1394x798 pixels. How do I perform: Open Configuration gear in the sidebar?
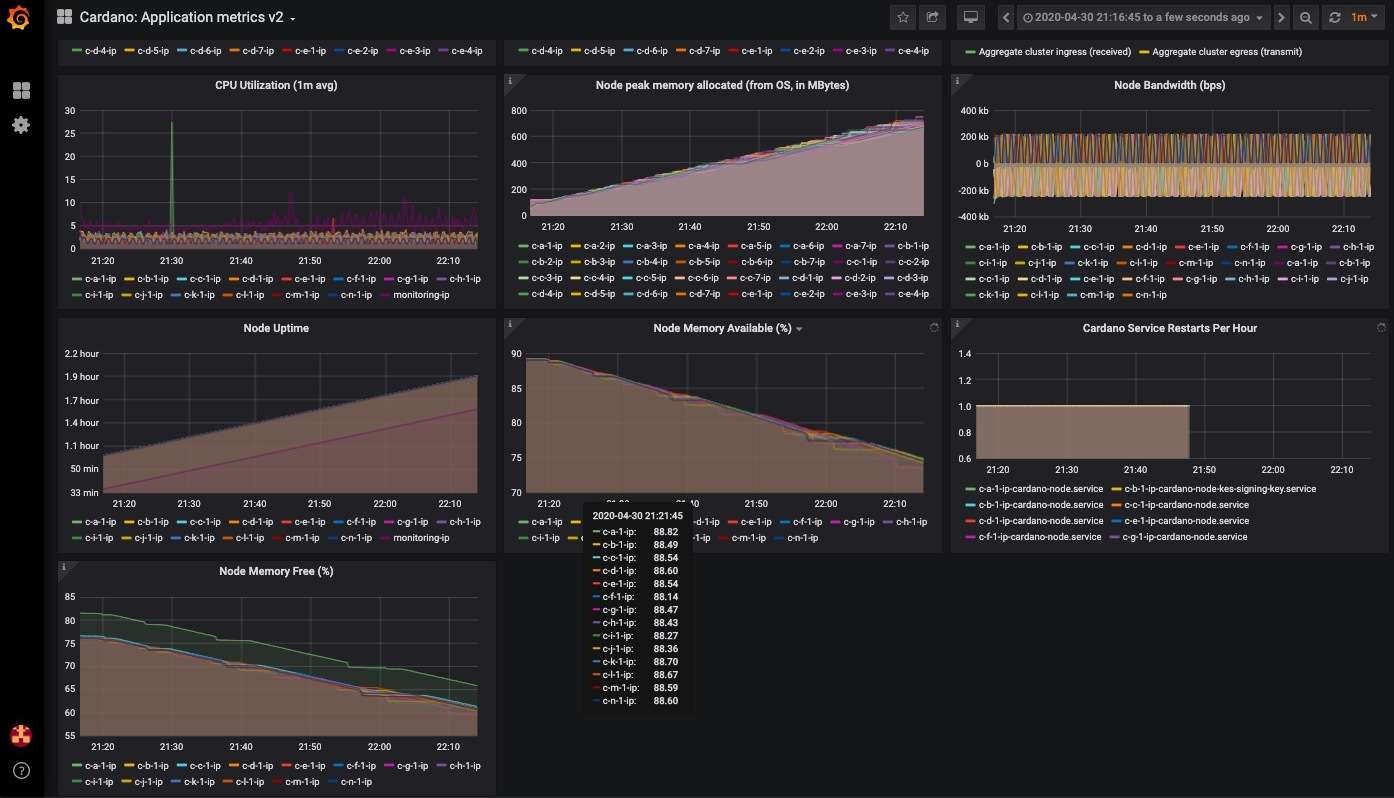(x=21, y=125)
